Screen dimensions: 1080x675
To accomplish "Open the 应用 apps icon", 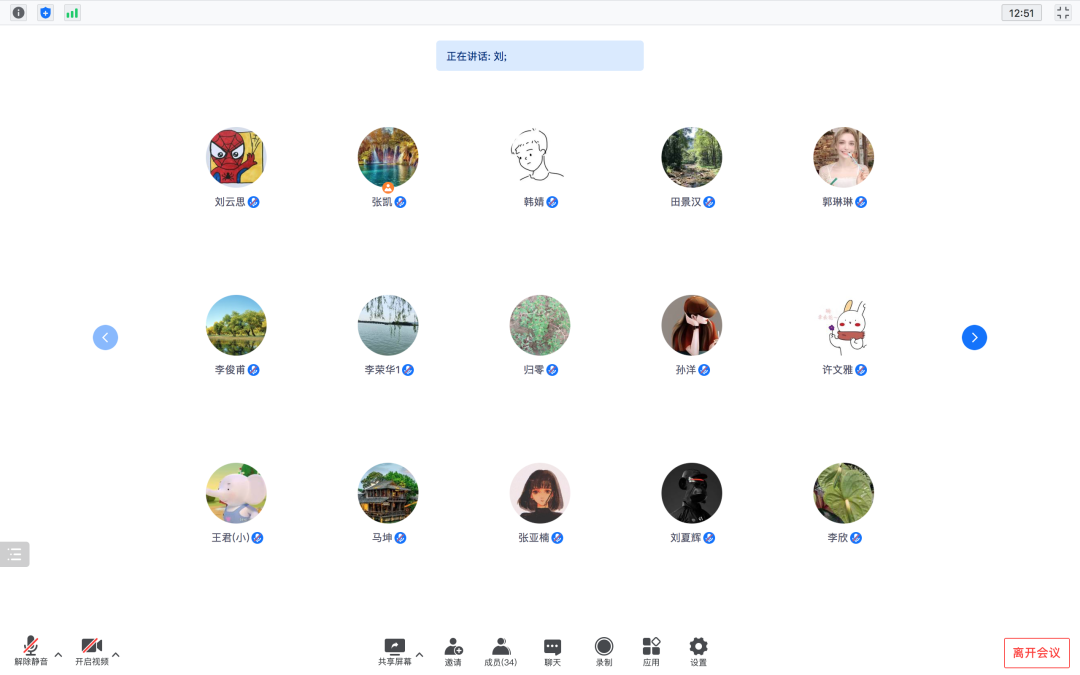I will 651,651.
